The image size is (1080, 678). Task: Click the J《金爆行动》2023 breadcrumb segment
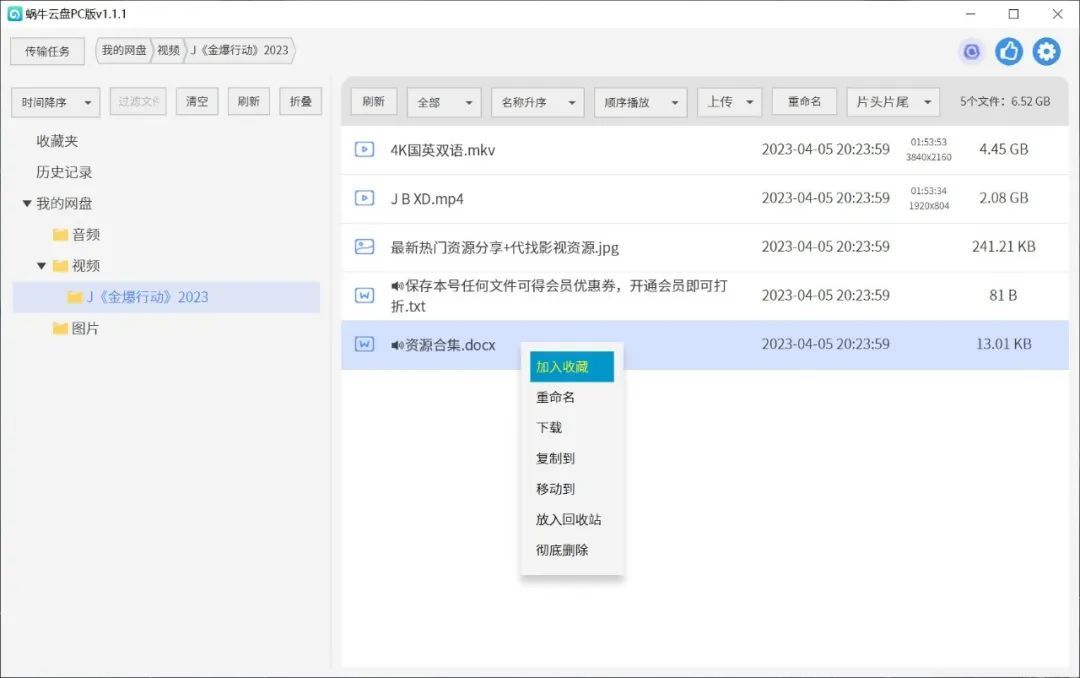[239, 50]
